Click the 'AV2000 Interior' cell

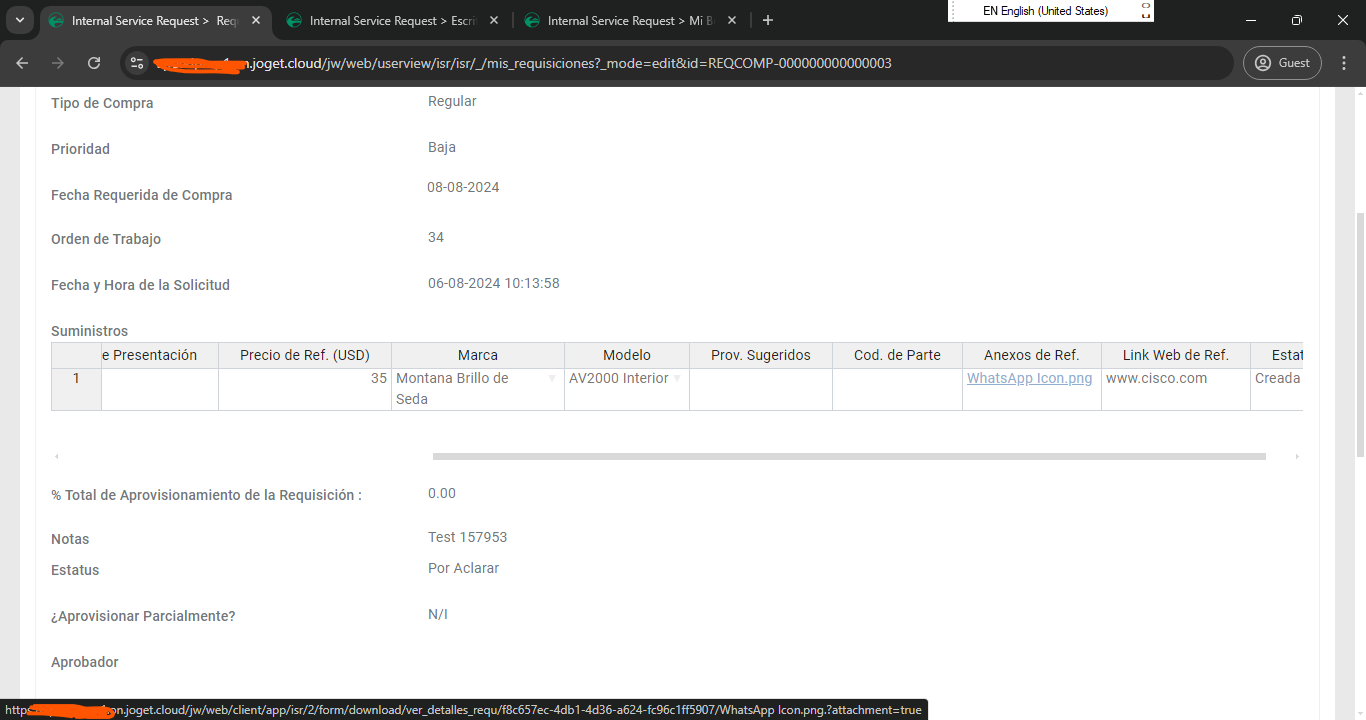(x=627, y=389)
